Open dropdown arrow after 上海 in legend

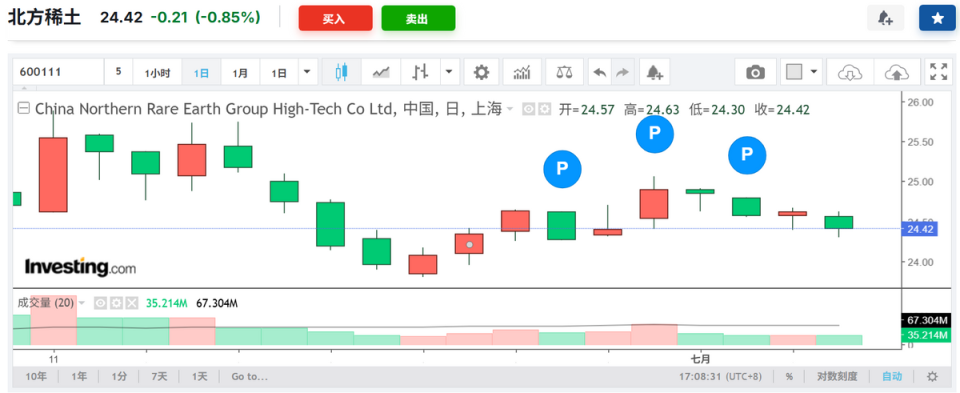pos(509,110)
